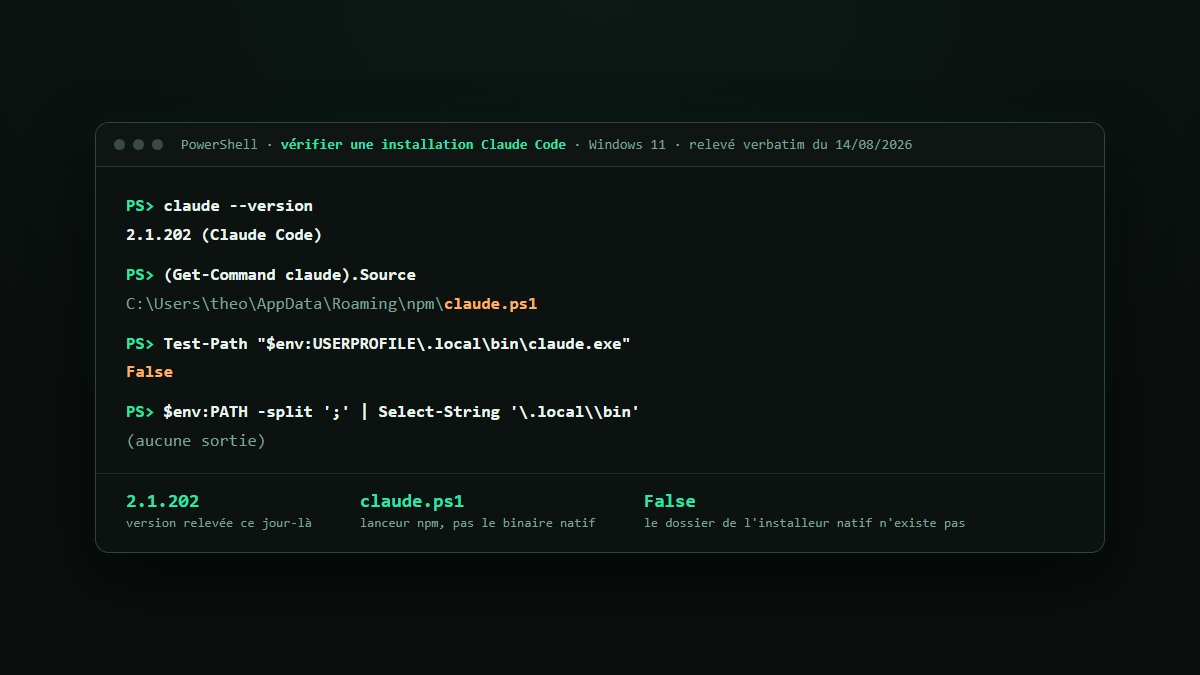
Task: Click 'version relevée ce jour-là' caption
Action: point(219,523)
